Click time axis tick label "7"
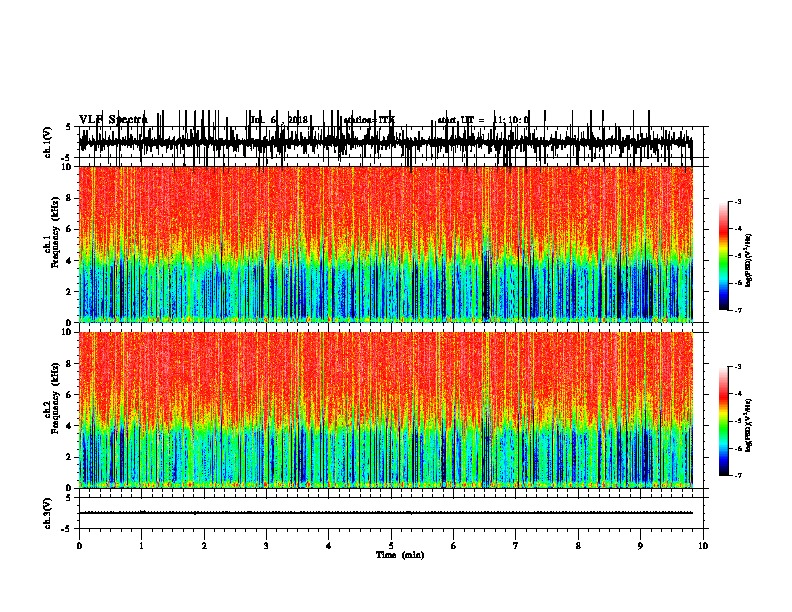The image size is (792, 612). [x=516, y=546]
